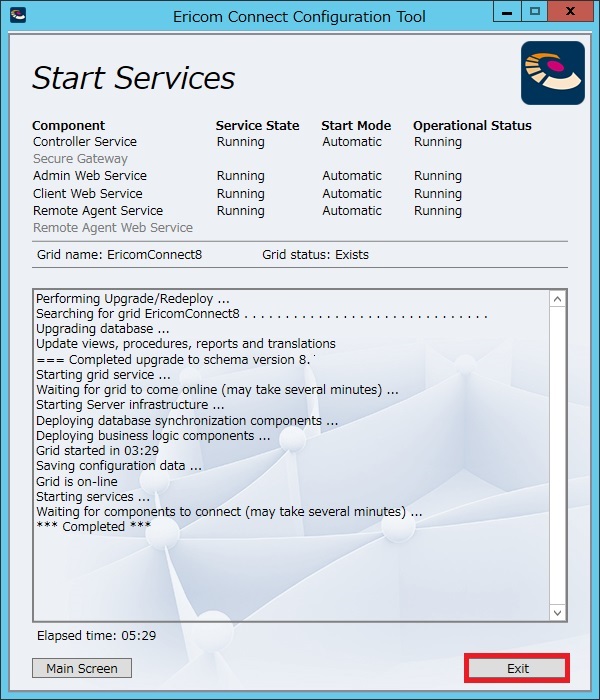
Task: Click the Client Web Service label
Action: coord(88,194)
